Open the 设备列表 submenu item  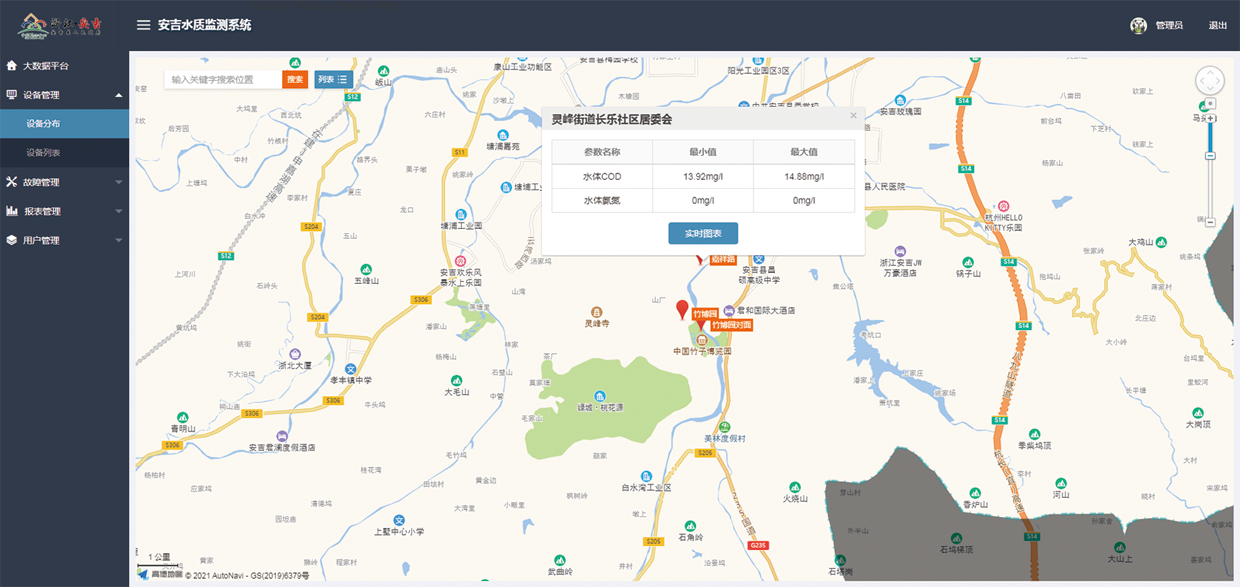coord(43,153)
